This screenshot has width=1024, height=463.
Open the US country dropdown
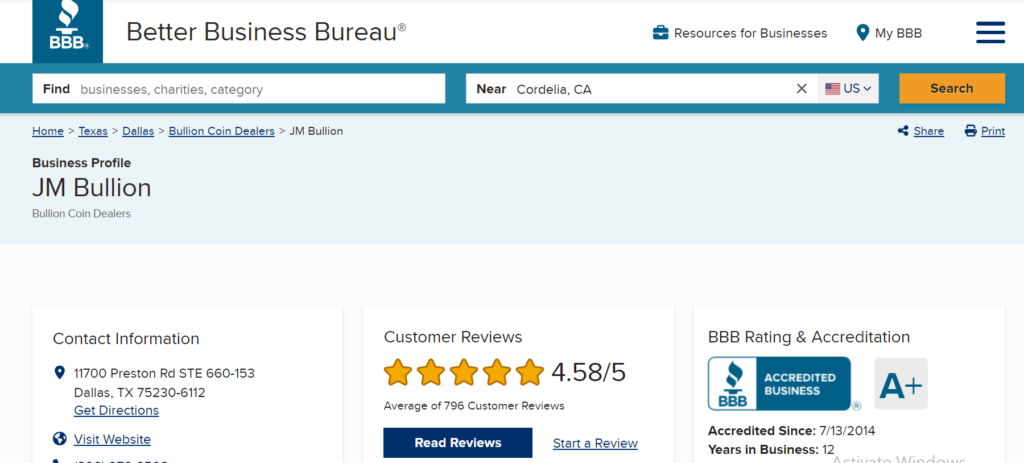pos(848,89)
